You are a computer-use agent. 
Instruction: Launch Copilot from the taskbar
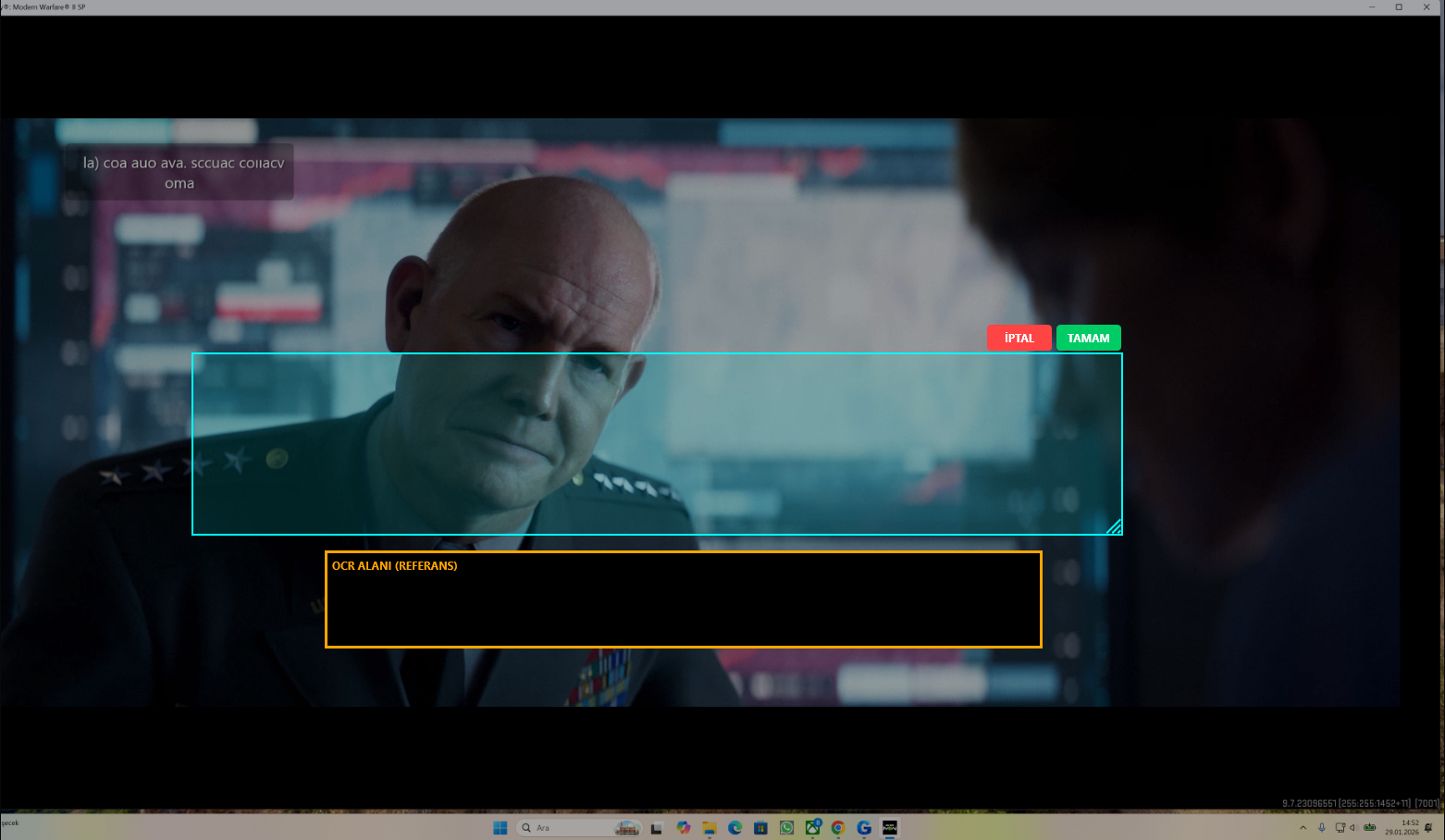tap(684, 828)
